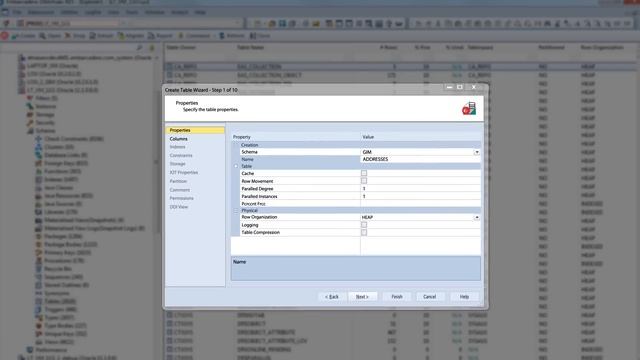
Task: Open the IOT Properties wizard step
Action: click(184, 173)
